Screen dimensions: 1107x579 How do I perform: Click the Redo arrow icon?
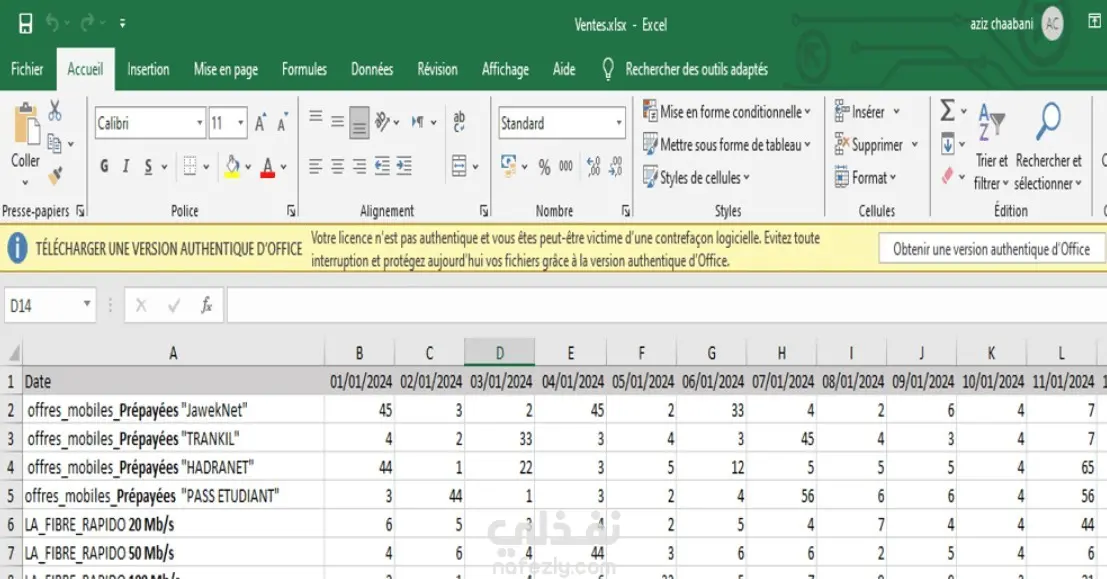87,23
